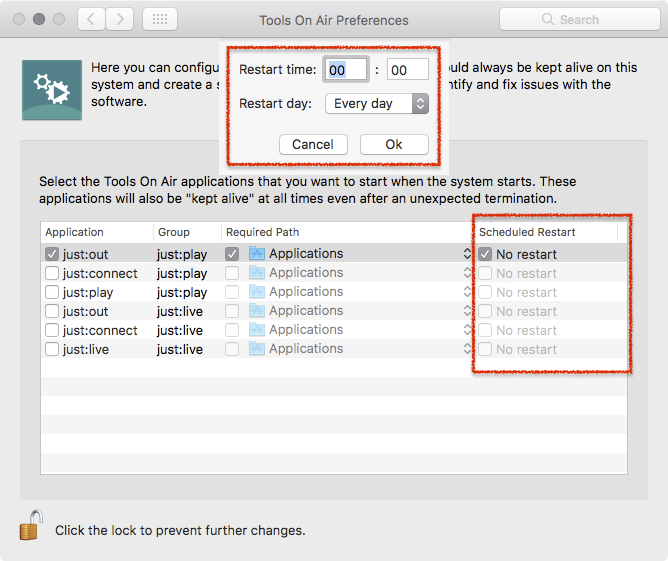Toggle Required Path checkbox in first row

pyautogui.click(x=232, y=254)
